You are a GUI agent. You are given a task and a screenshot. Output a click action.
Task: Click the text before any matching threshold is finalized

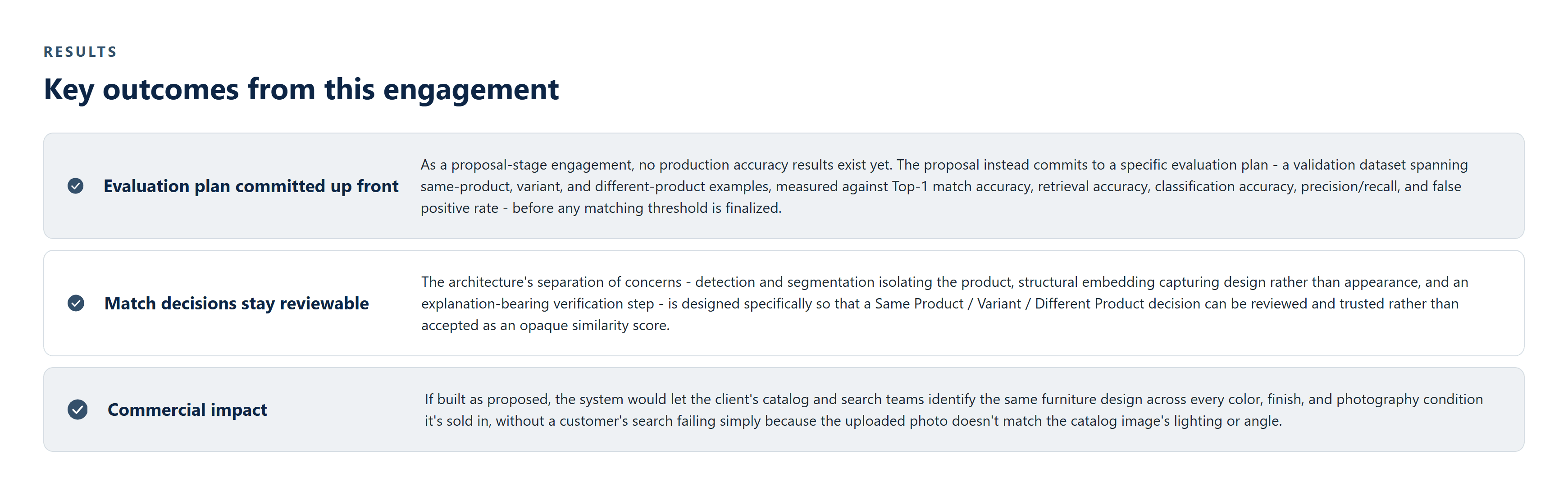[647, 208]
